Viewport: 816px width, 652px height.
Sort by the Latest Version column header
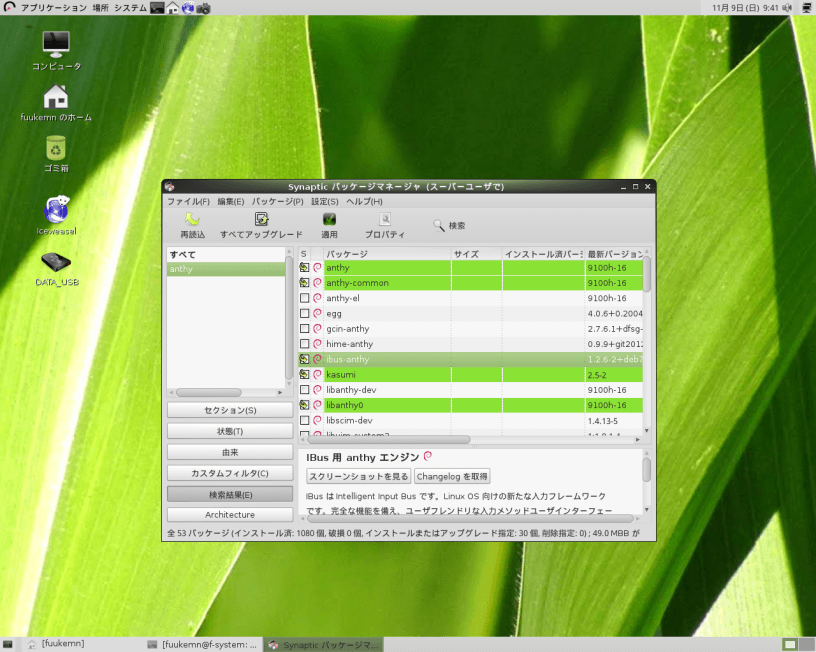point(614,254)
